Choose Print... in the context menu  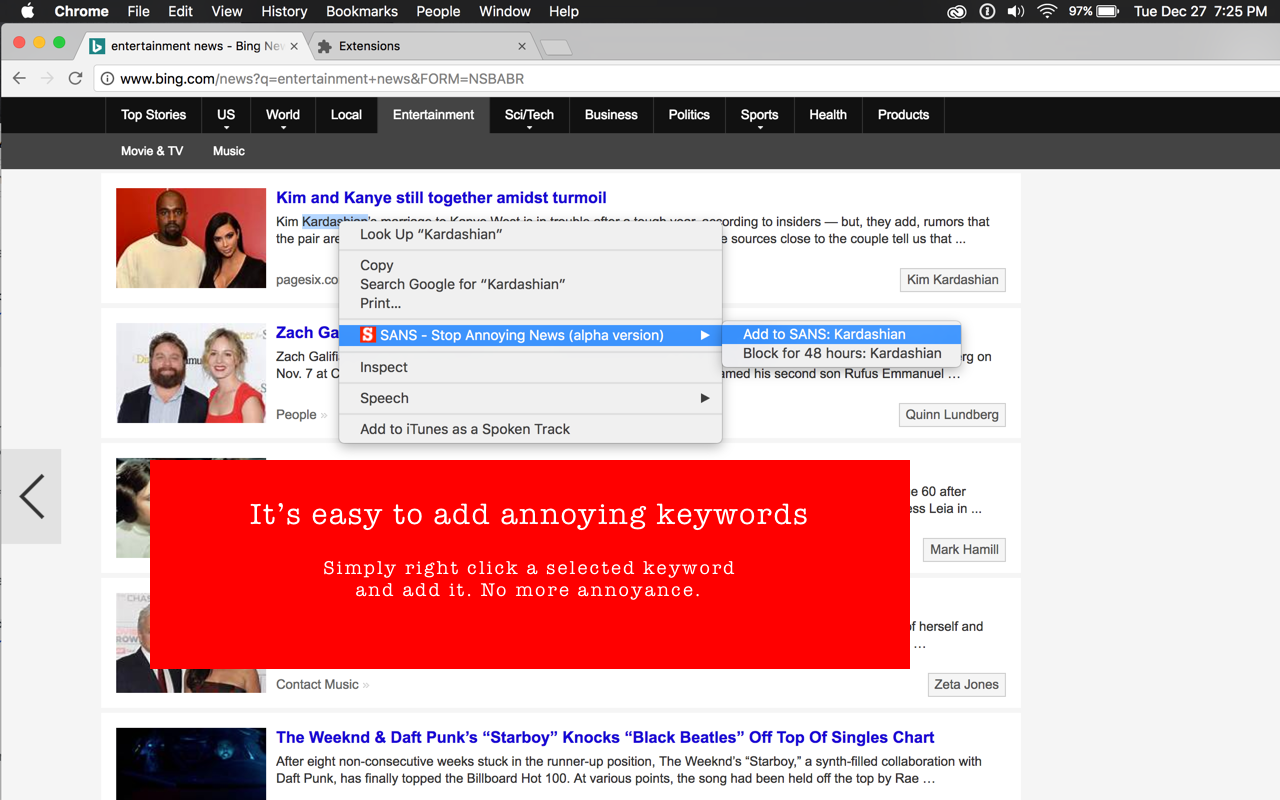click(530, 303)
